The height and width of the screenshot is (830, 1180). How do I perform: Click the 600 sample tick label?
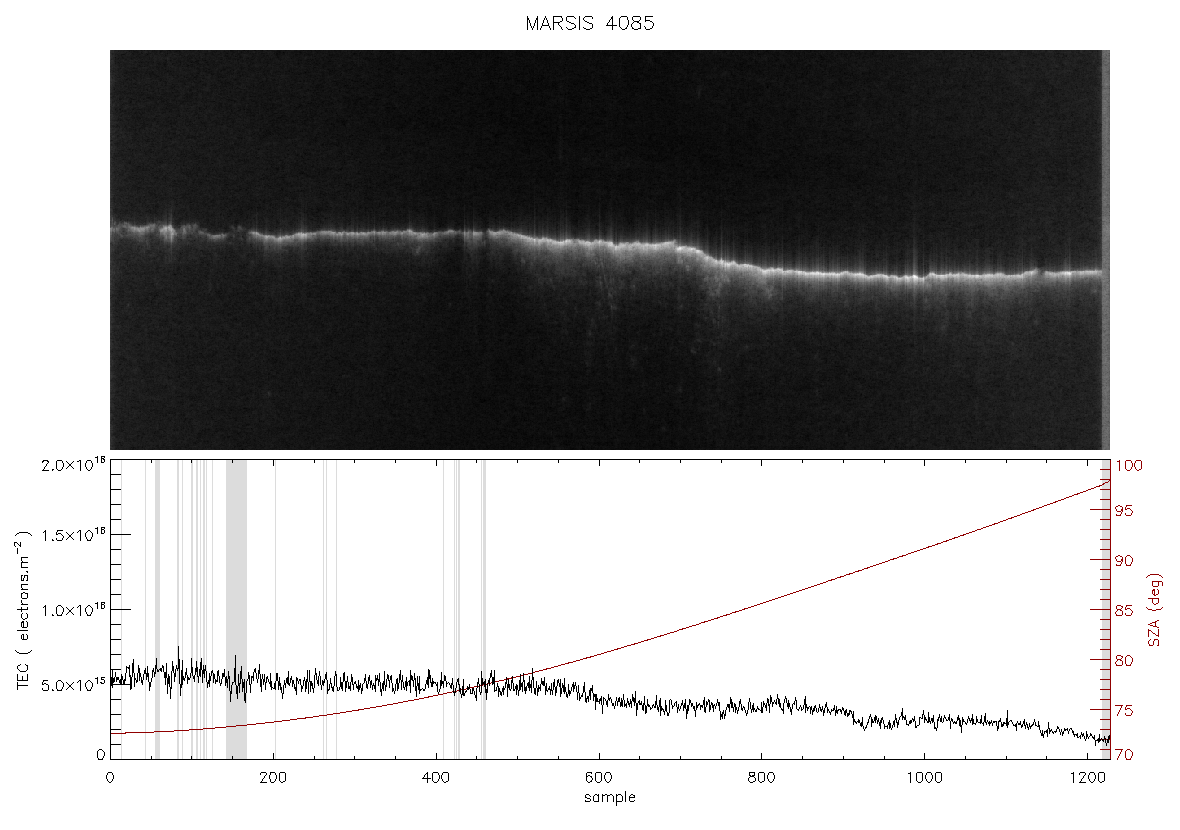(x=599, y=777)
